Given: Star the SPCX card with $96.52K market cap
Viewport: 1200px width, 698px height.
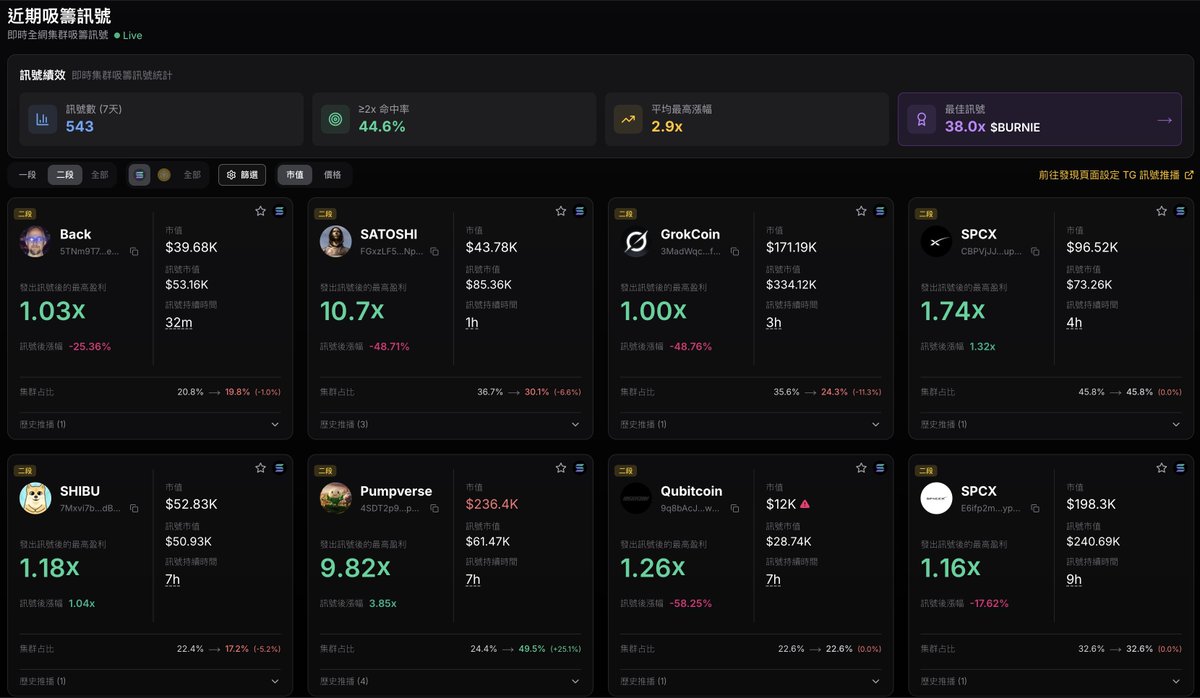Looking at the screenshot, I should (1161, 212).
